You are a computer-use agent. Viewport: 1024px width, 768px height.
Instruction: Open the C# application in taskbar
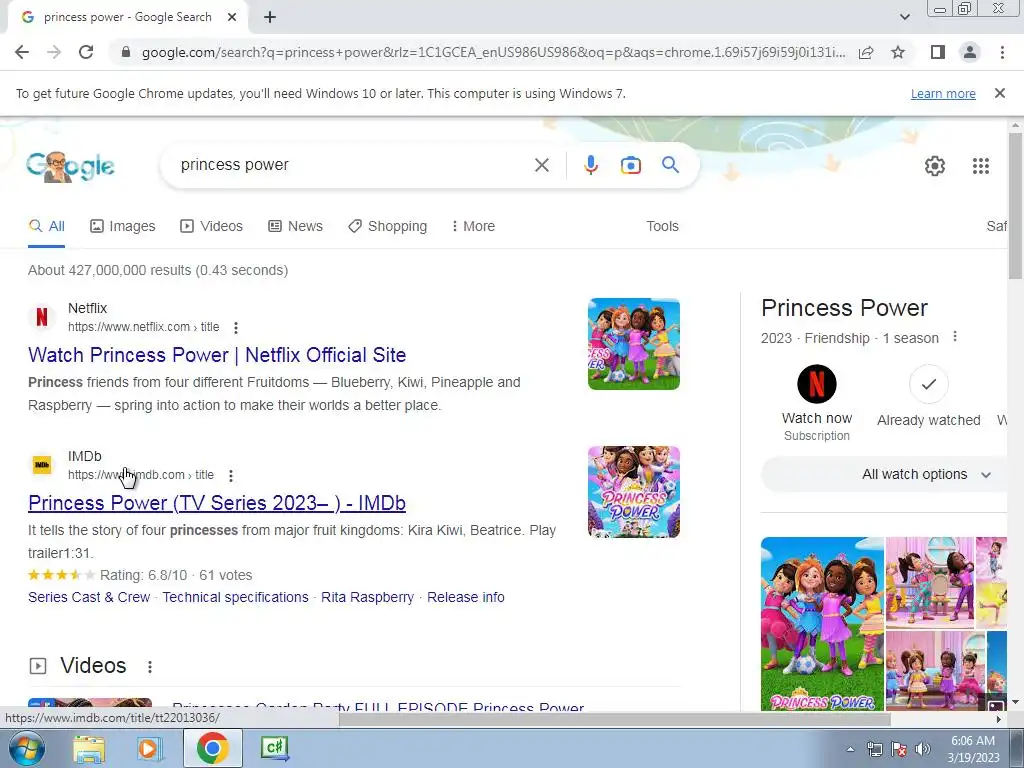(x=274, y=748)
